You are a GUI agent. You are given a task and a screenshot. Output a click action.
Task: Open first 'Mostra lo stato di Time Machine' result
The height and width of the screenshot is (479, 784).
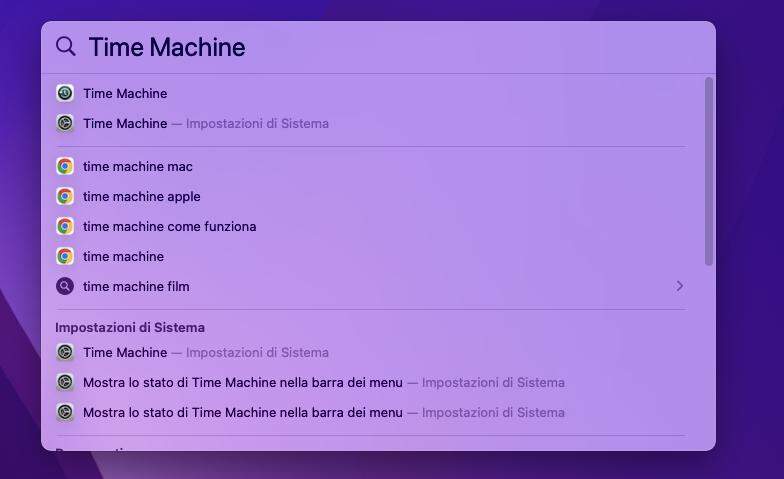coord(324,382)
